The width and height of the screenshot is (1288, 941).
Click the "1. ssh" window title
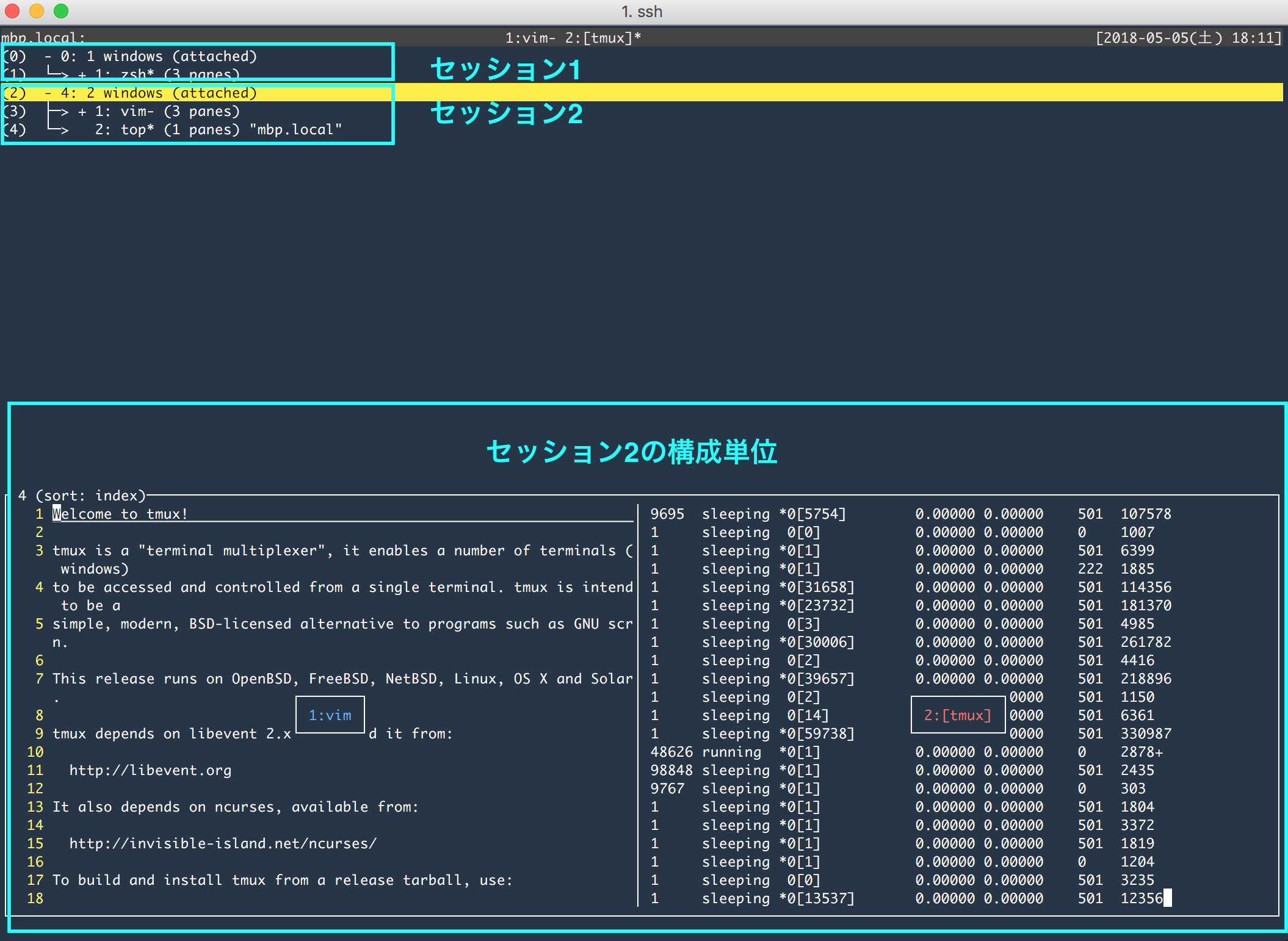pos(641,11)
